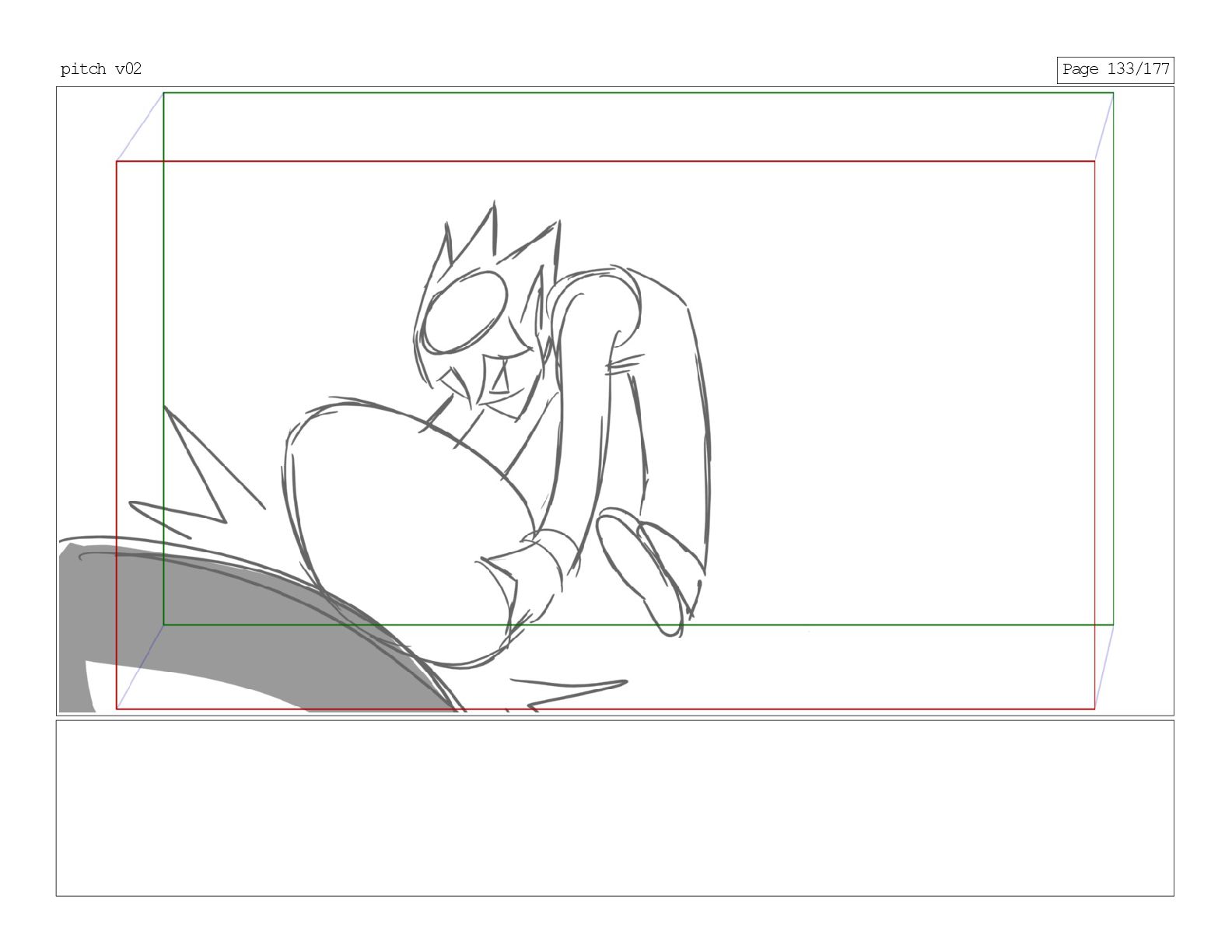Image resolution: width=1232 pixels, height=952 pixels.
Task: Click the "Page 133/177" page indicator
Action: coord(1115,69)
